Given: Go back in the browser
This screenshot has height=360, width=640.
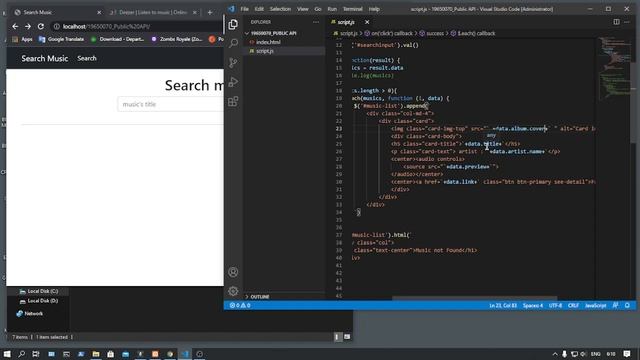Looking at the screenshot, I should tap(15, 27).
